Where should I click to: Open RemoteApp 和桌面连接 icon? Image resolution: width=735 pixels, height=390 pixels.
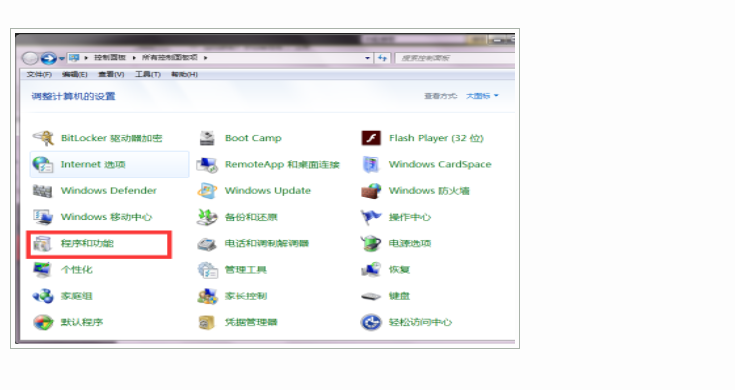207,165
